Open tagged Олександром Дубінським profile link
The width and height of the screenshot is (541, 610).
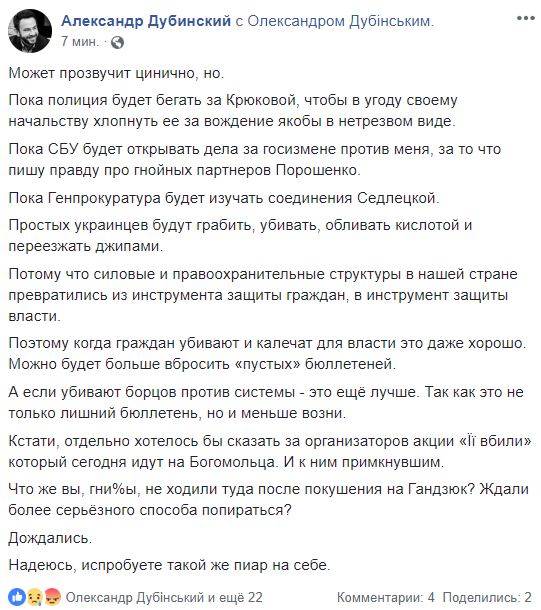point(340,21)
